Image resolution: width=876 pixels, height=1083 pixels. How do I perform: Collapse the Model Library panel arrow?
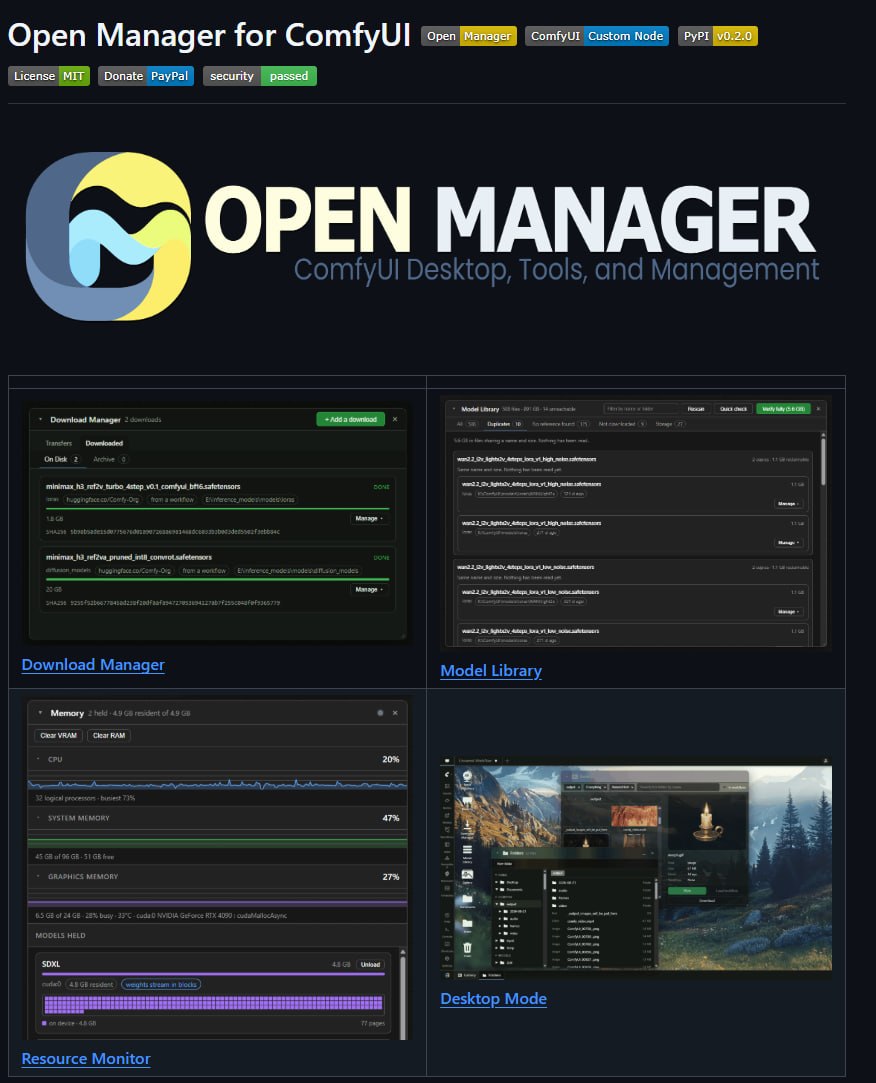pyautogui.click(x=453, y=409)
